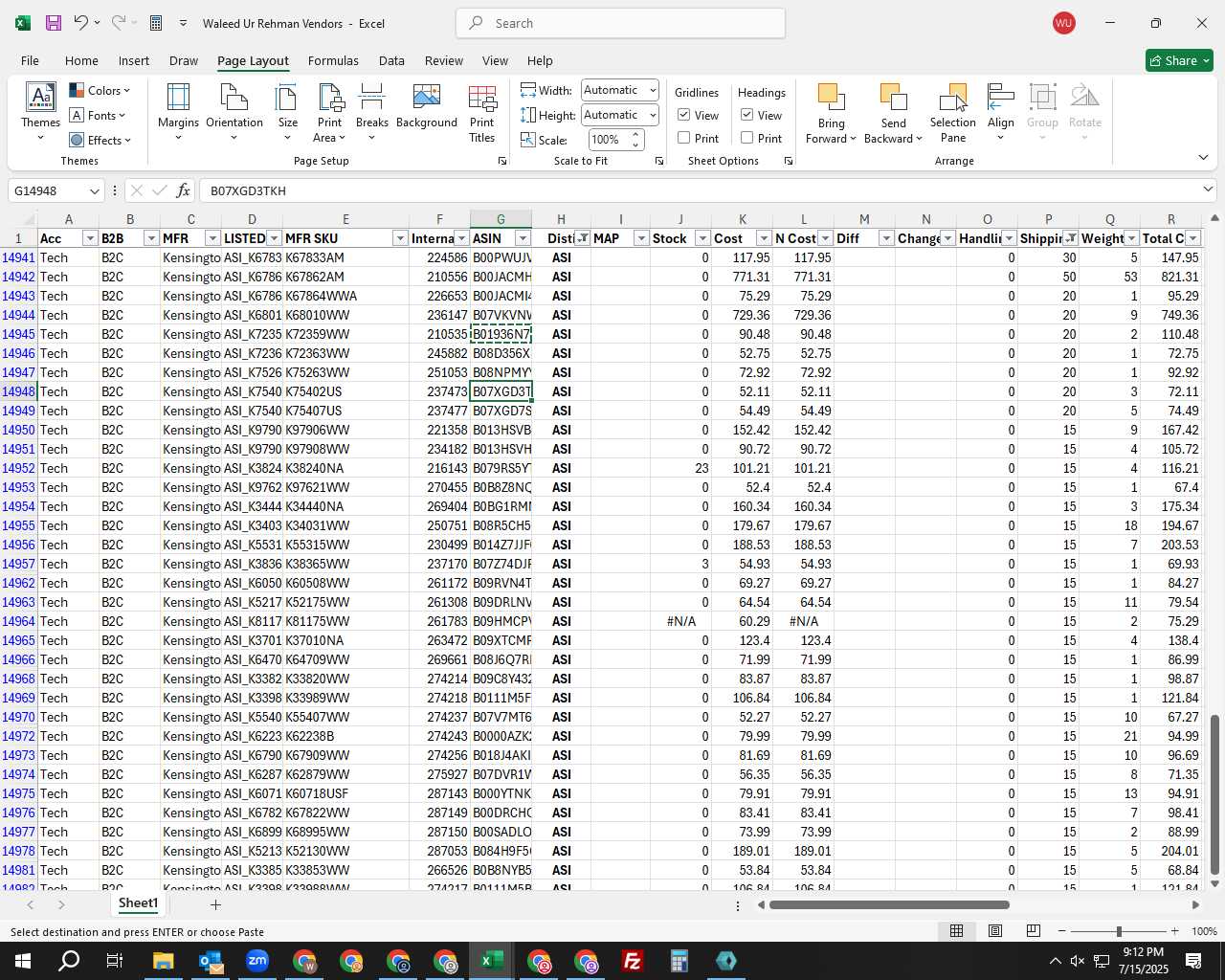
Task: Click the Search box
Action: pyautogui.click(x=620, y=23)
